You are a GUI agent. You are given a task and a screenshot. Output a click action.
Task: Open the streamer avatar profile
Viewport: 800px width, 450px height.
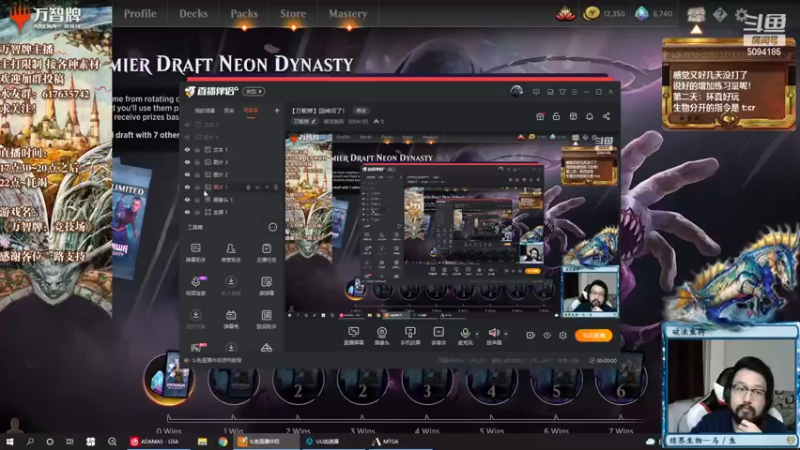(x=516, y=91)
